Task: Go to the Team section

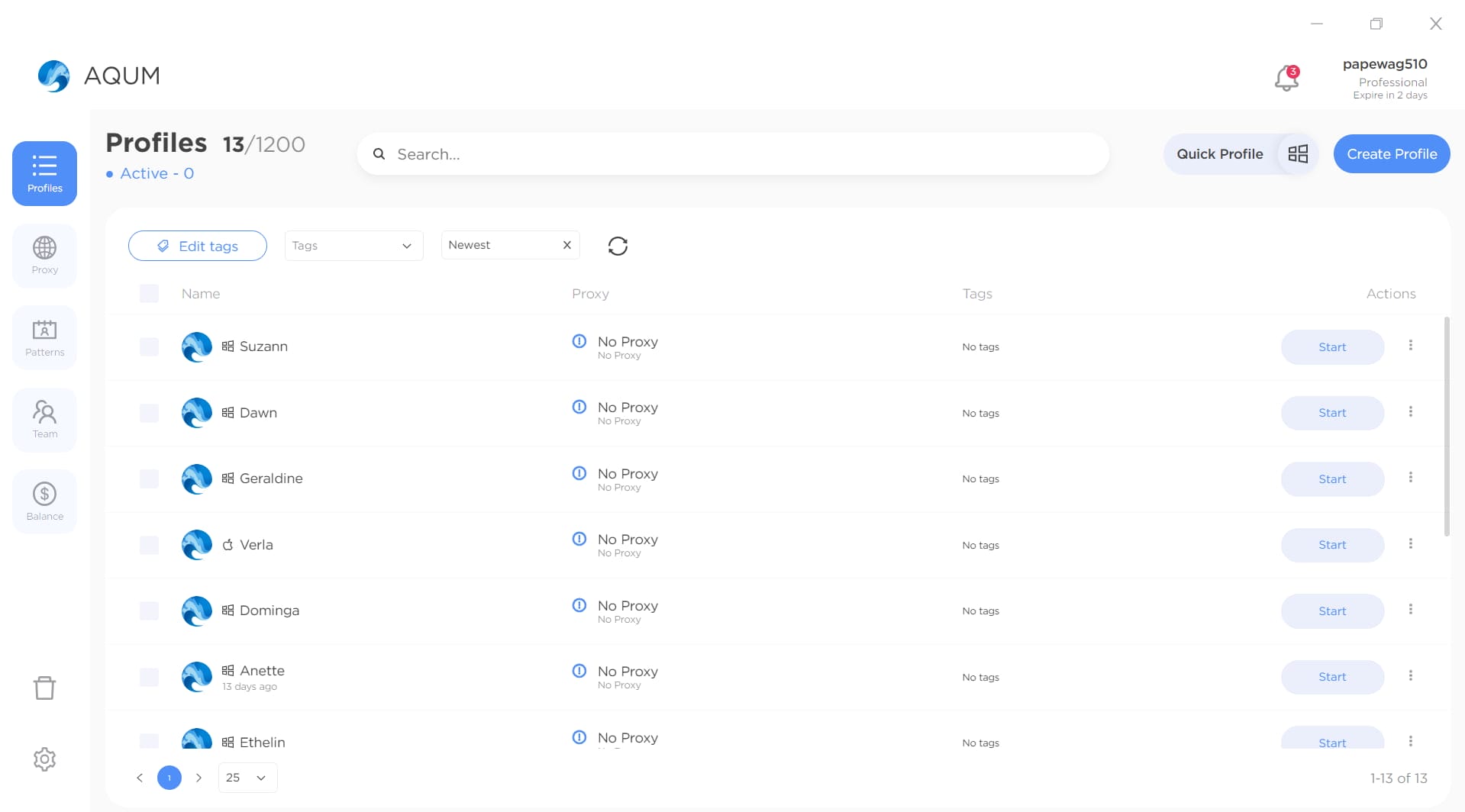Action: tap(44, 420)
